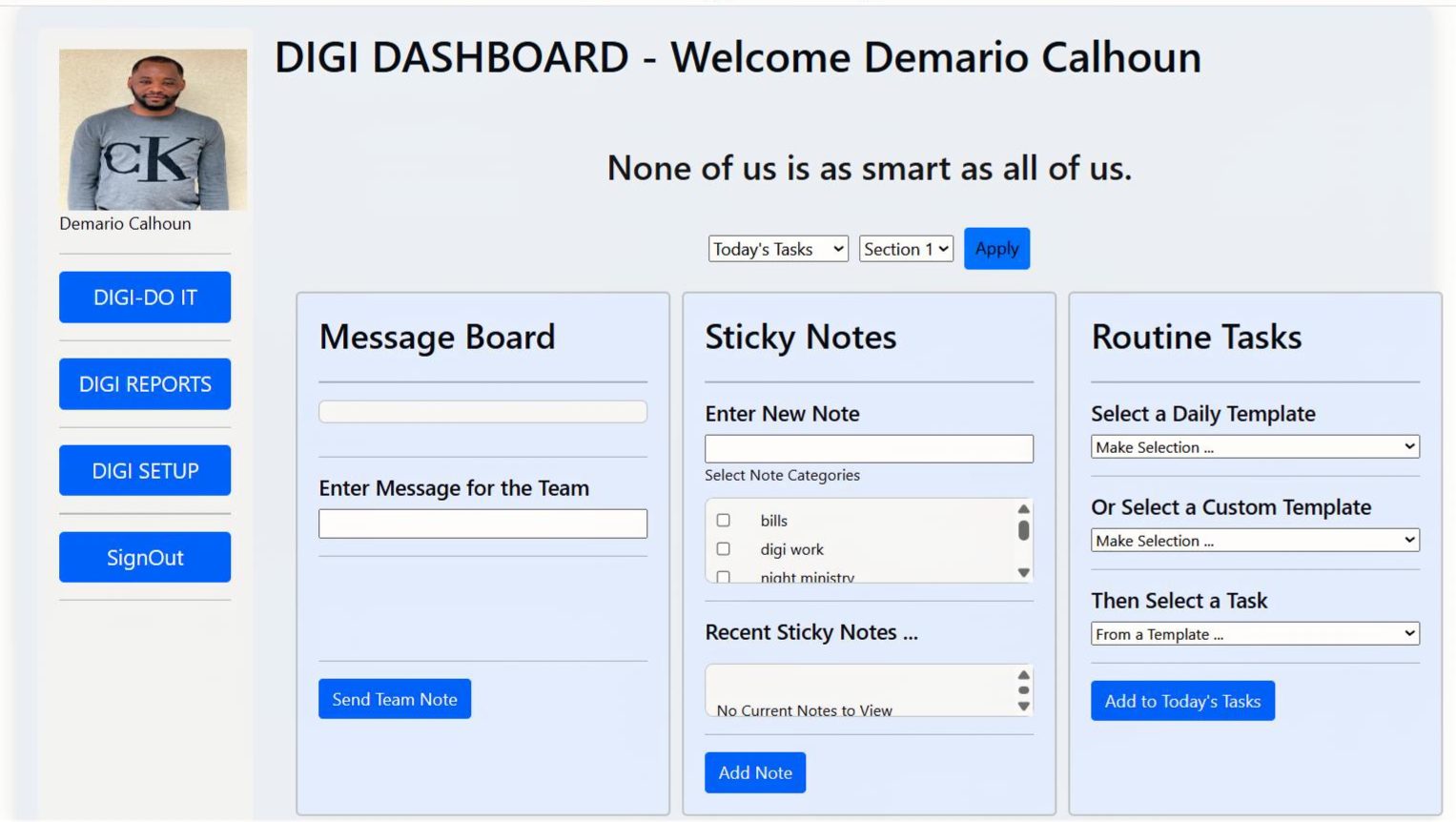This screenshot has width=1456, height=822.
Task: Go to DIGI SETUP
Action: 145,470
